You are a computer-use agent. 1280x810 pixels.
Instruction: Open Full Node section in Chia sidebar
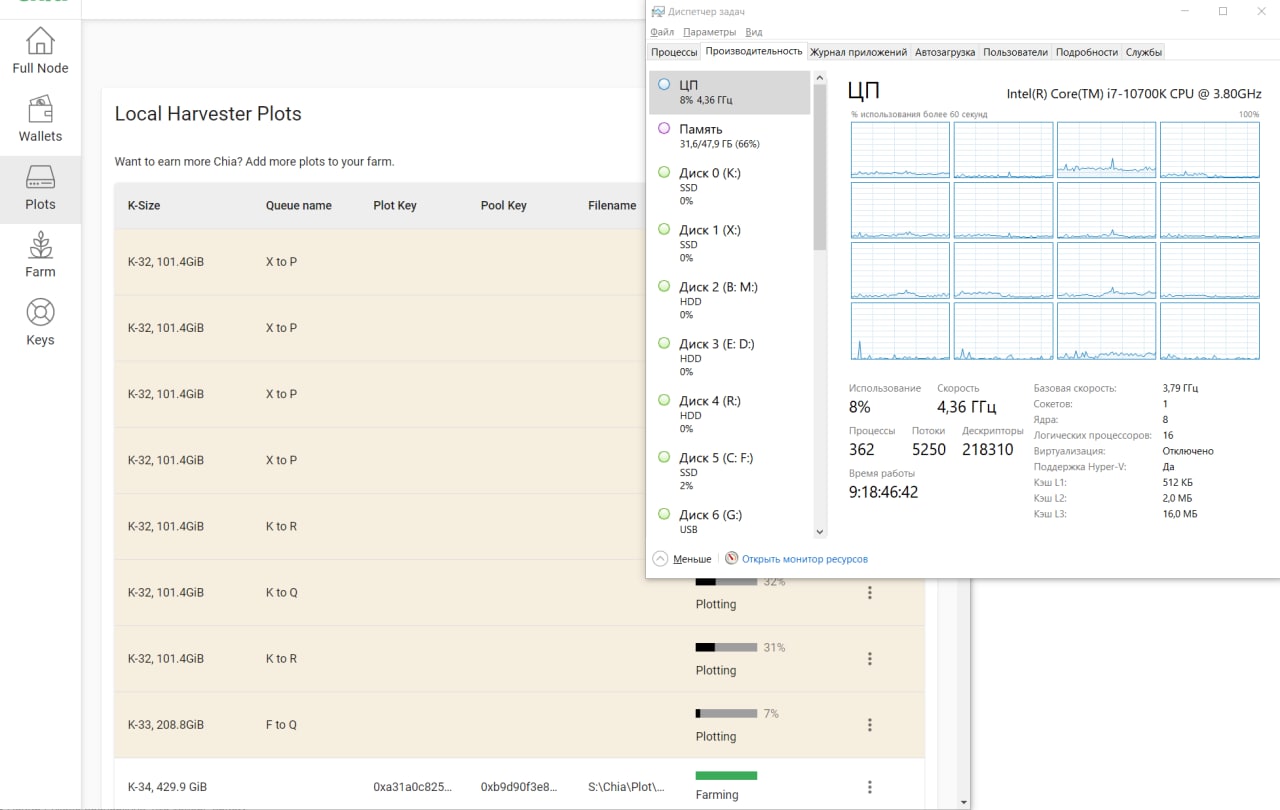pyautogui.click(x=40, y=52)
